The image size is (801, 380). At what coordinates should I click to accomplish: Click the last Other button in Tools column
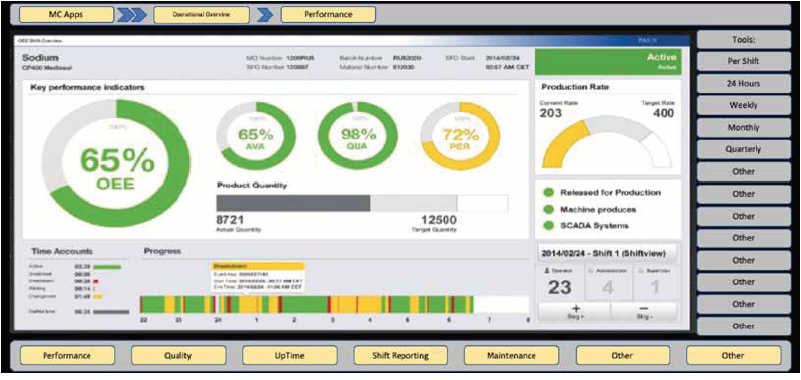pyautogui.click(x=743, y=326)
